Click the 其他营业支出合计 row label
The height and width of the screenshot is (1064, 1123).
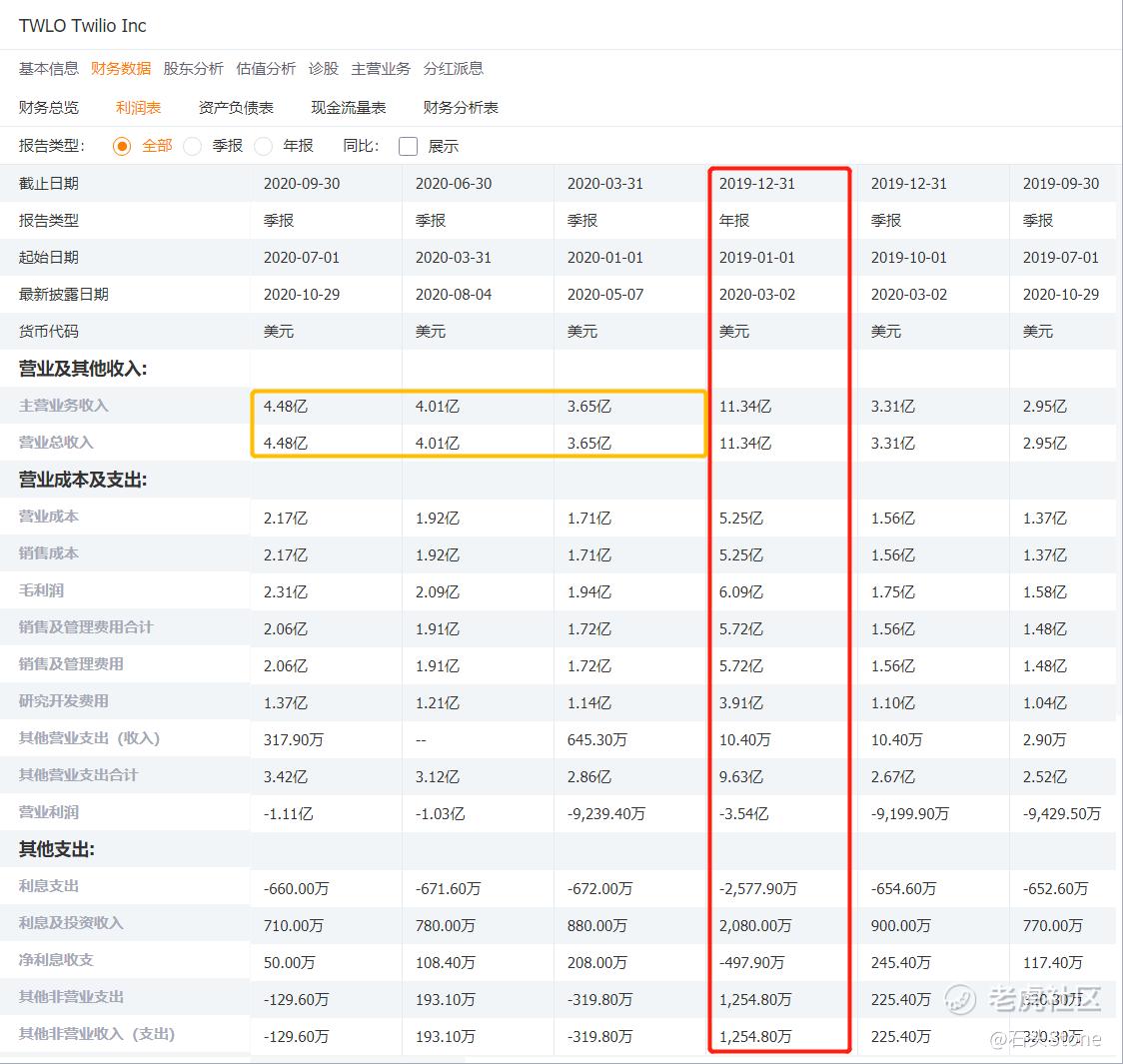coord(79,775)
